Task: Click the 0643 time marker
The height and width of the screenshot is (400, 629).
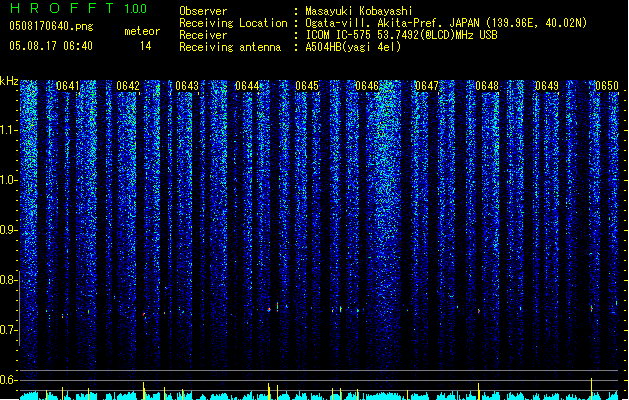Action: click(187, 86)
